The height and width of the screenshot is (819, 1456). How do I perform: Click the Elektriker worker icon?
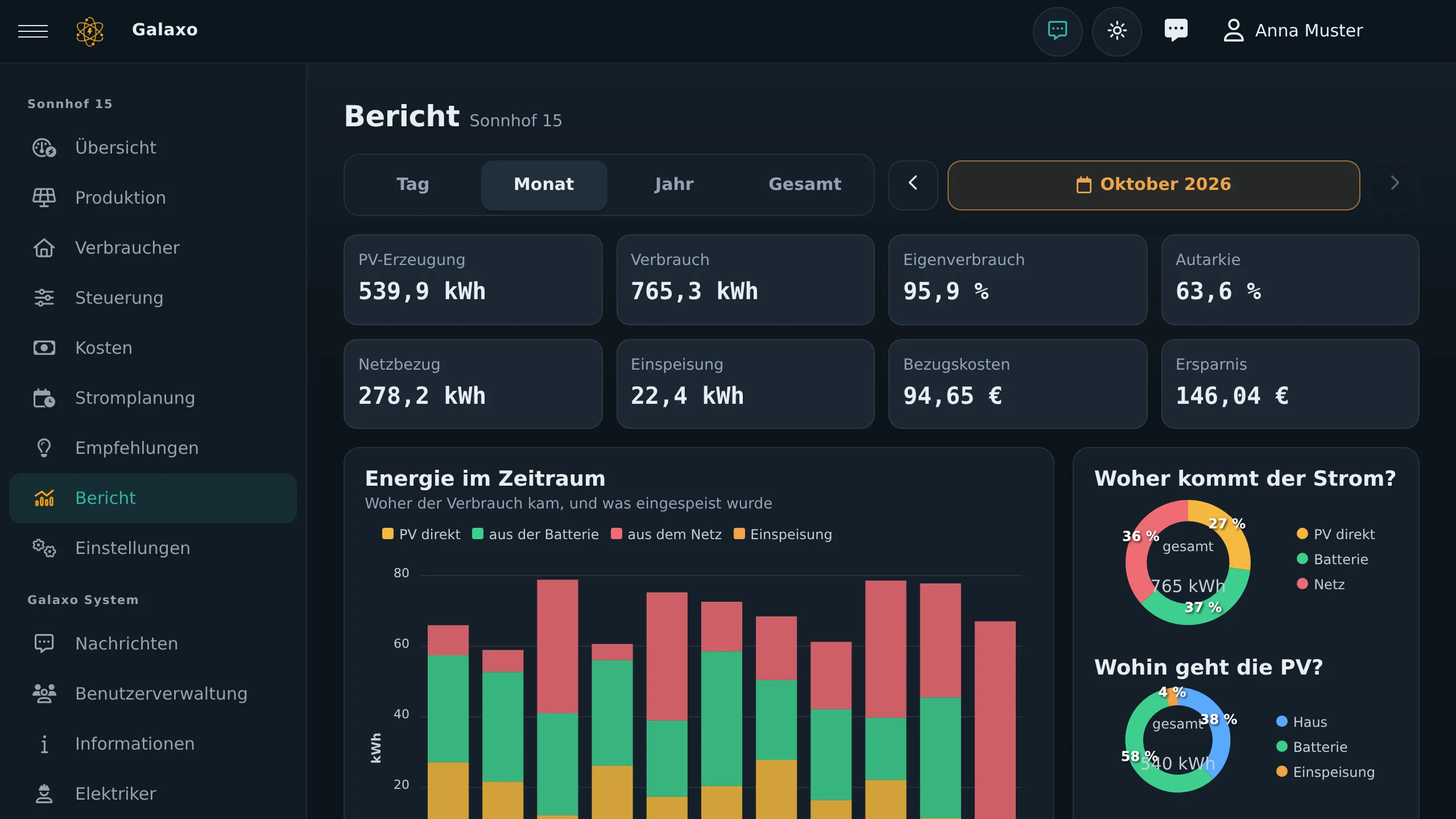pos(44,794)
